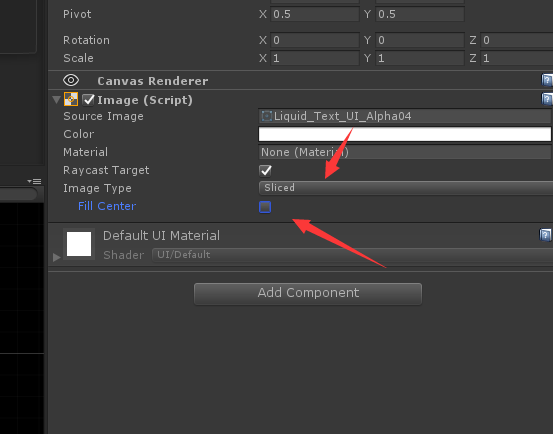Collapse the Image (Script) component foldout
553x434 pixels.
click(x=56, y=100)
